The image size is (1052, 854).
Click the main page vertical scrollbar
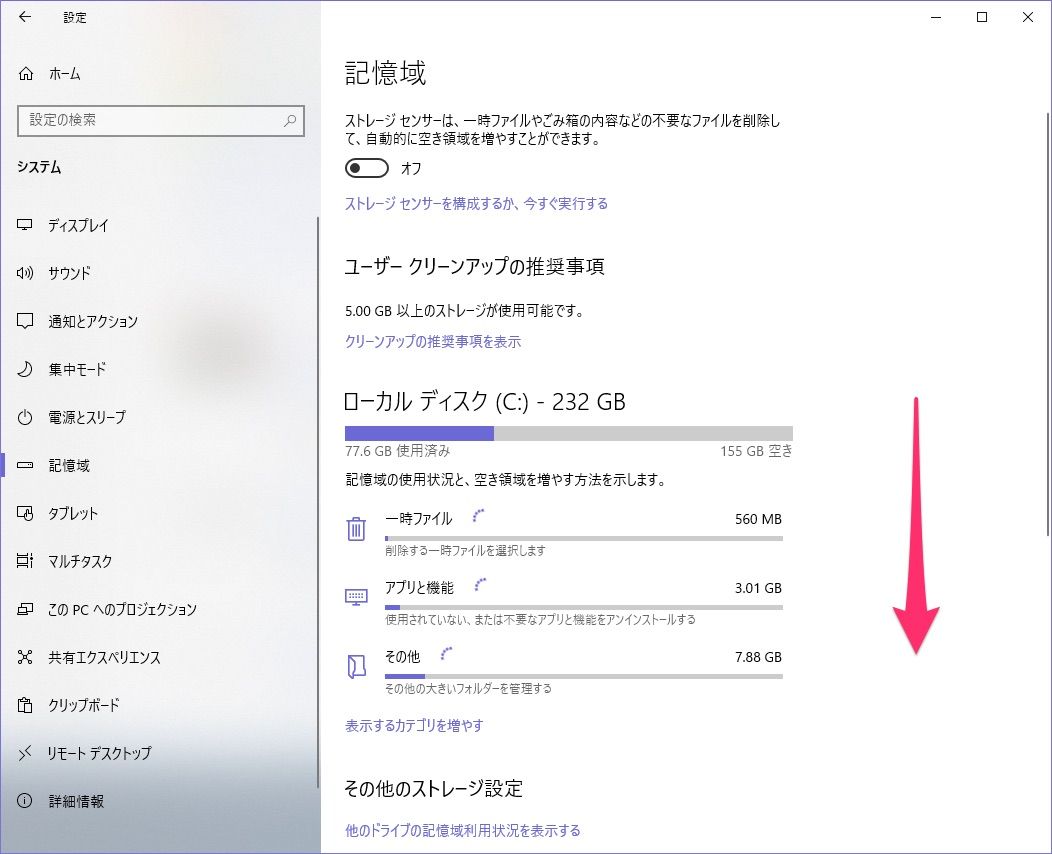[x=1048, y=325]
